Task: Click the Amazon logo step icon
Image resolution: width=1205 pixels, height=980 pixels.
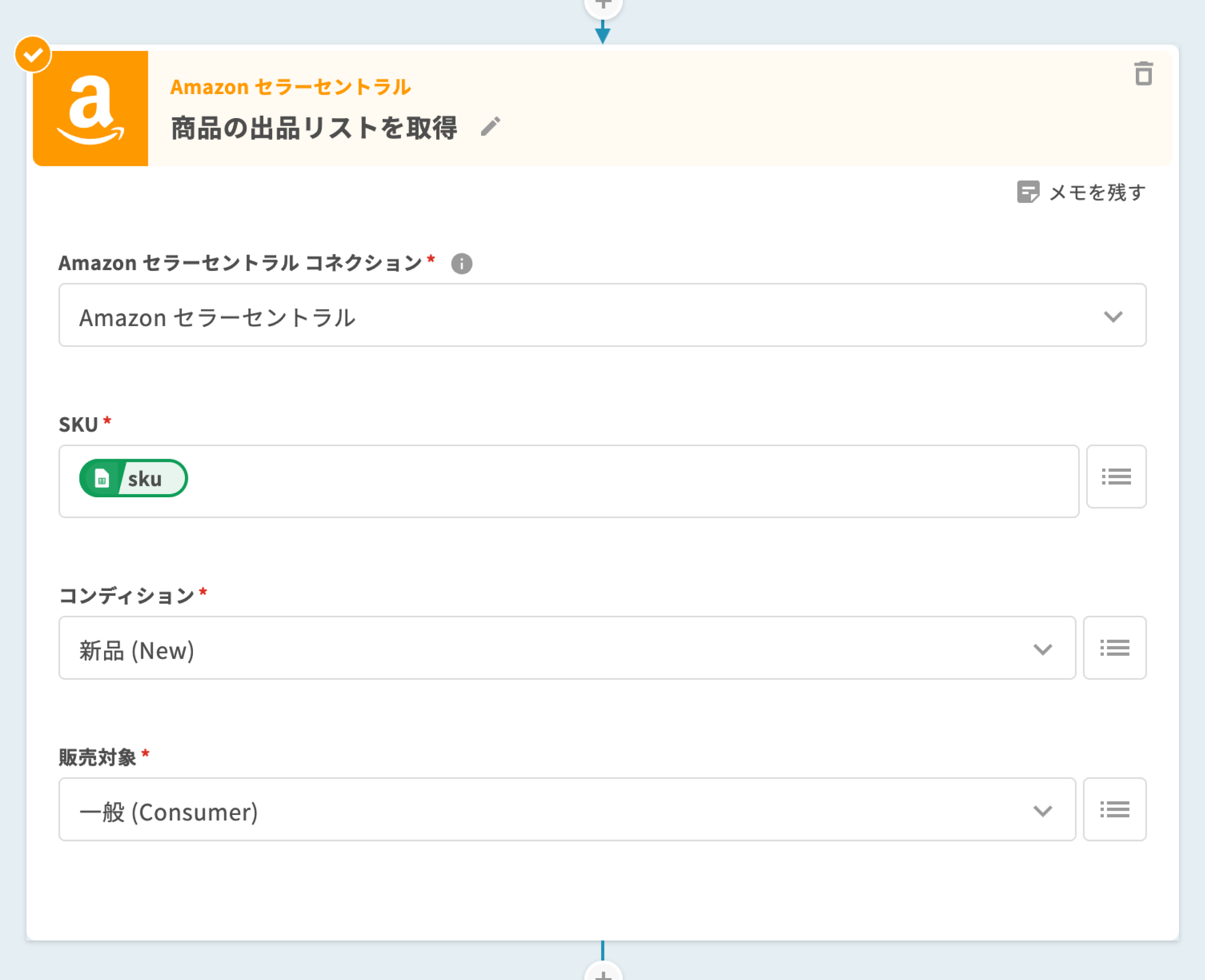Action: click(x=91, y=109)
